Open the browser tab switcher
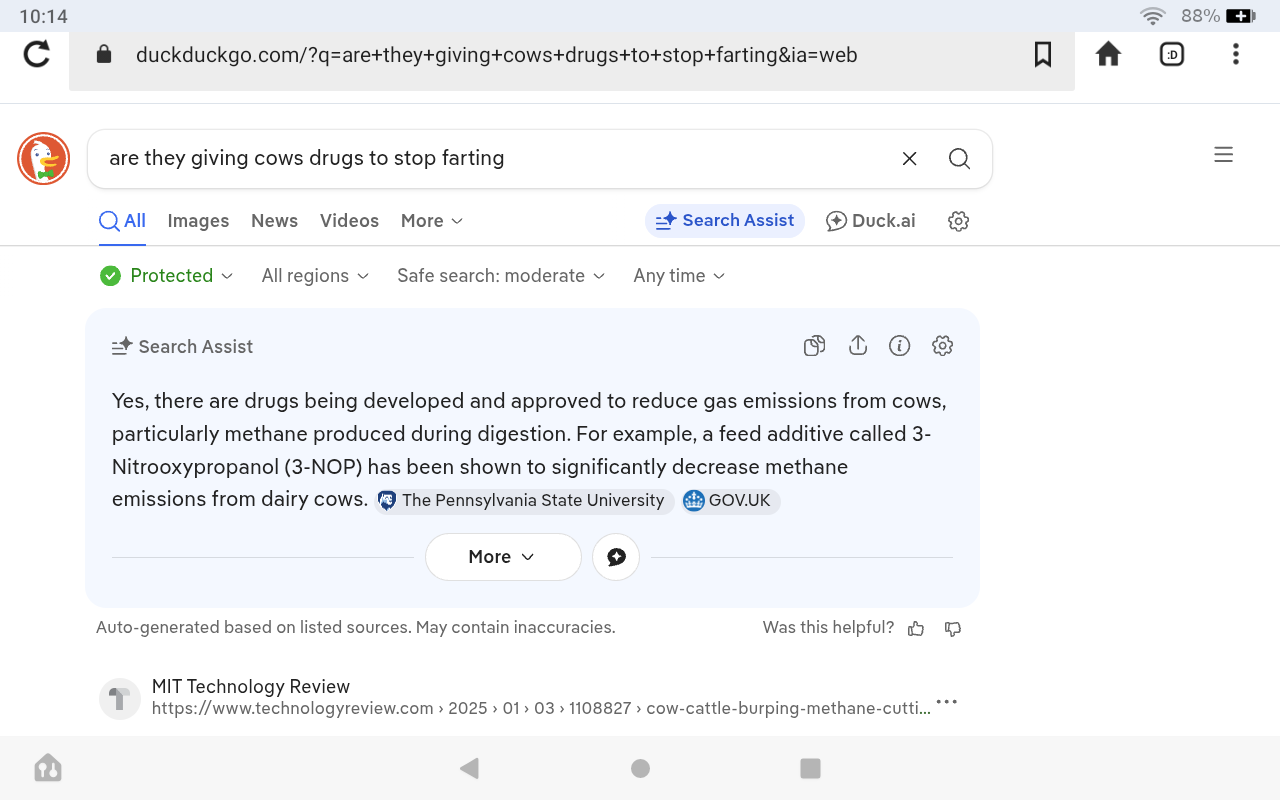Viewport: 1280px width, 800px height. click(1171, 54)
